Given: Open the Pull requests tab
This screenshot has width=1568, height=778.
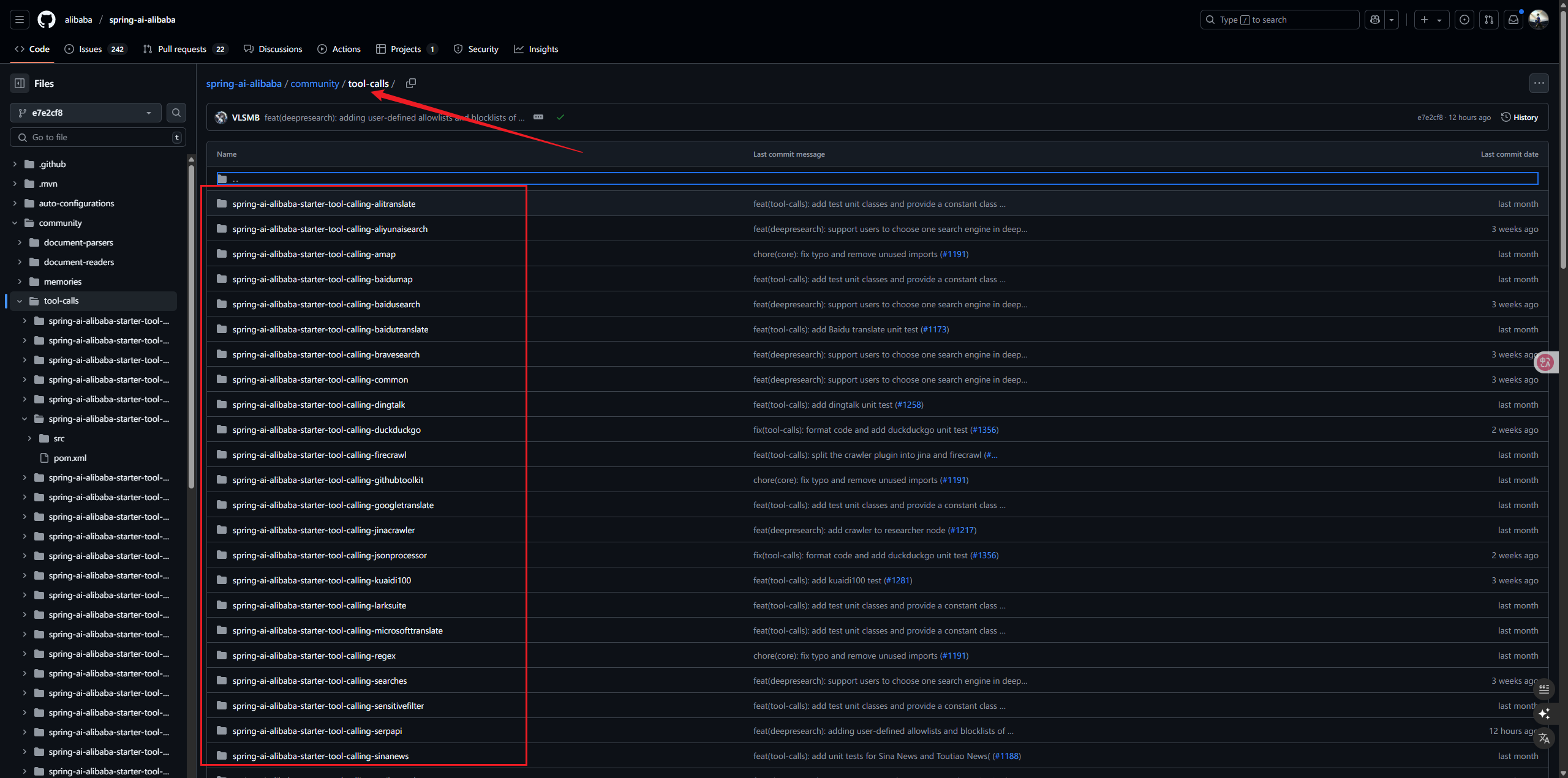Looking at the screenshot, I should (x=186, y=49).
